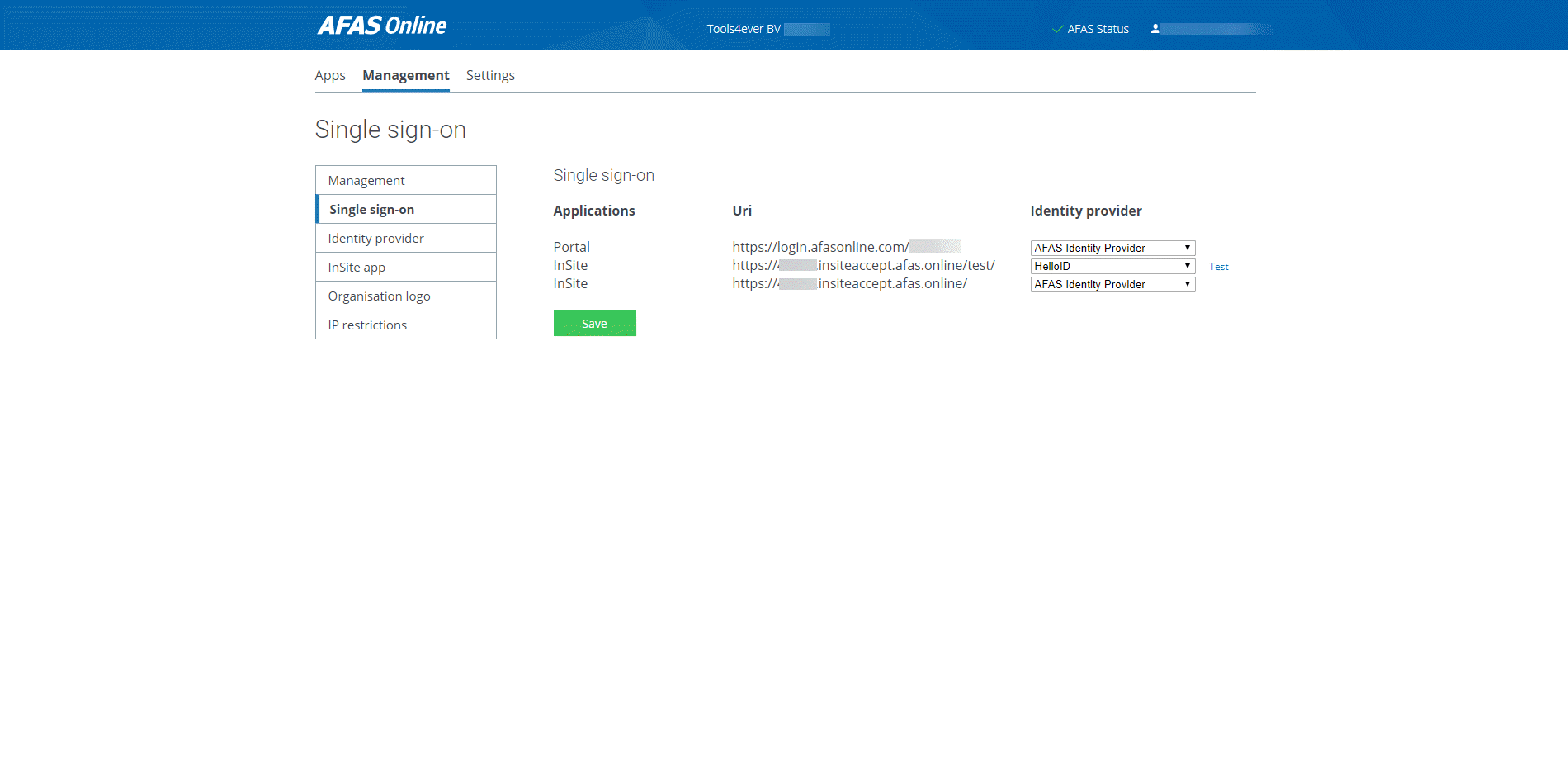Click the user profile icon in header
The image size is (1568, 777).
point(1155,29)
